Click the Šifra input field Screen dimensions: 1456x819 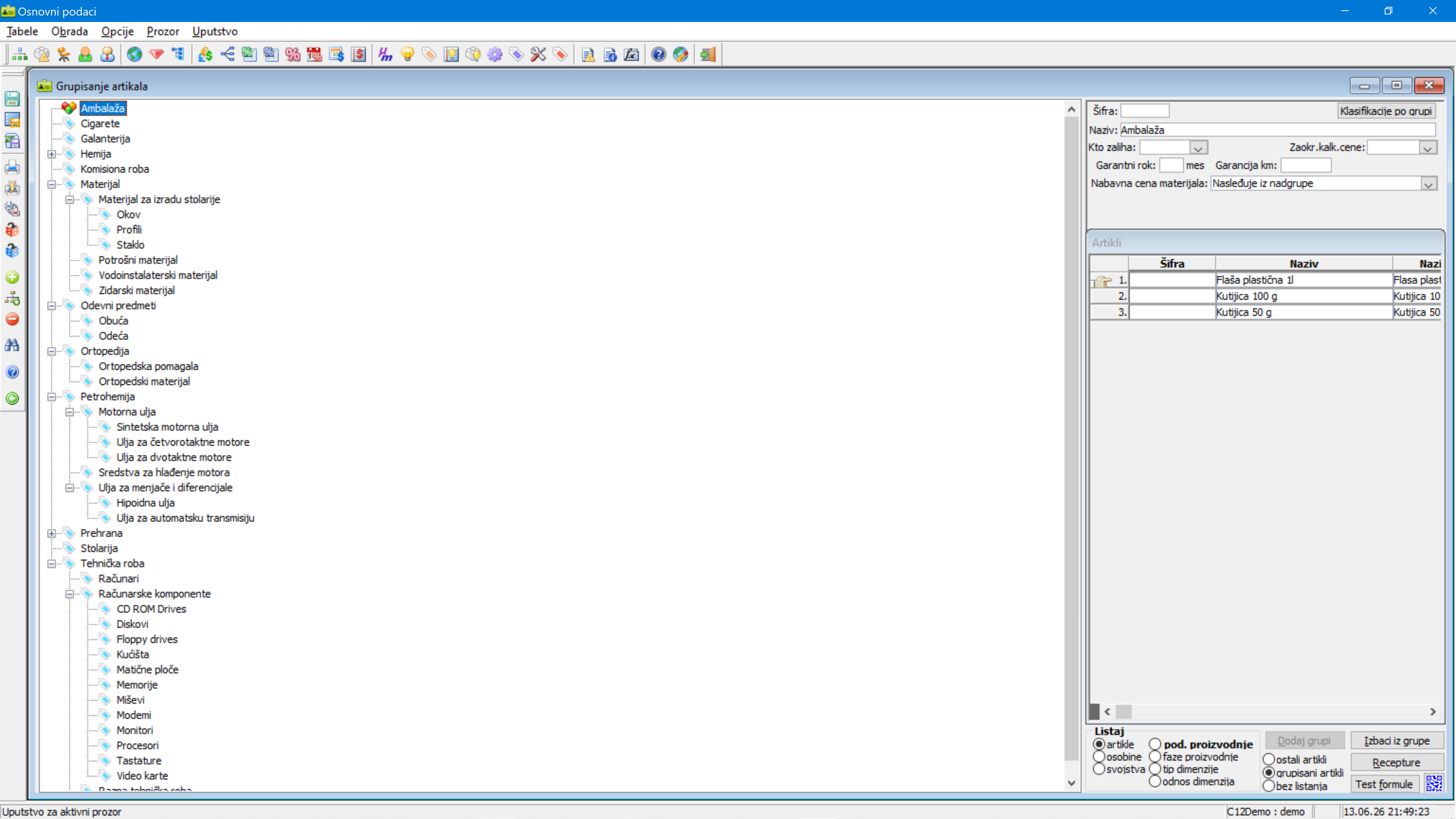point(1145,111)
